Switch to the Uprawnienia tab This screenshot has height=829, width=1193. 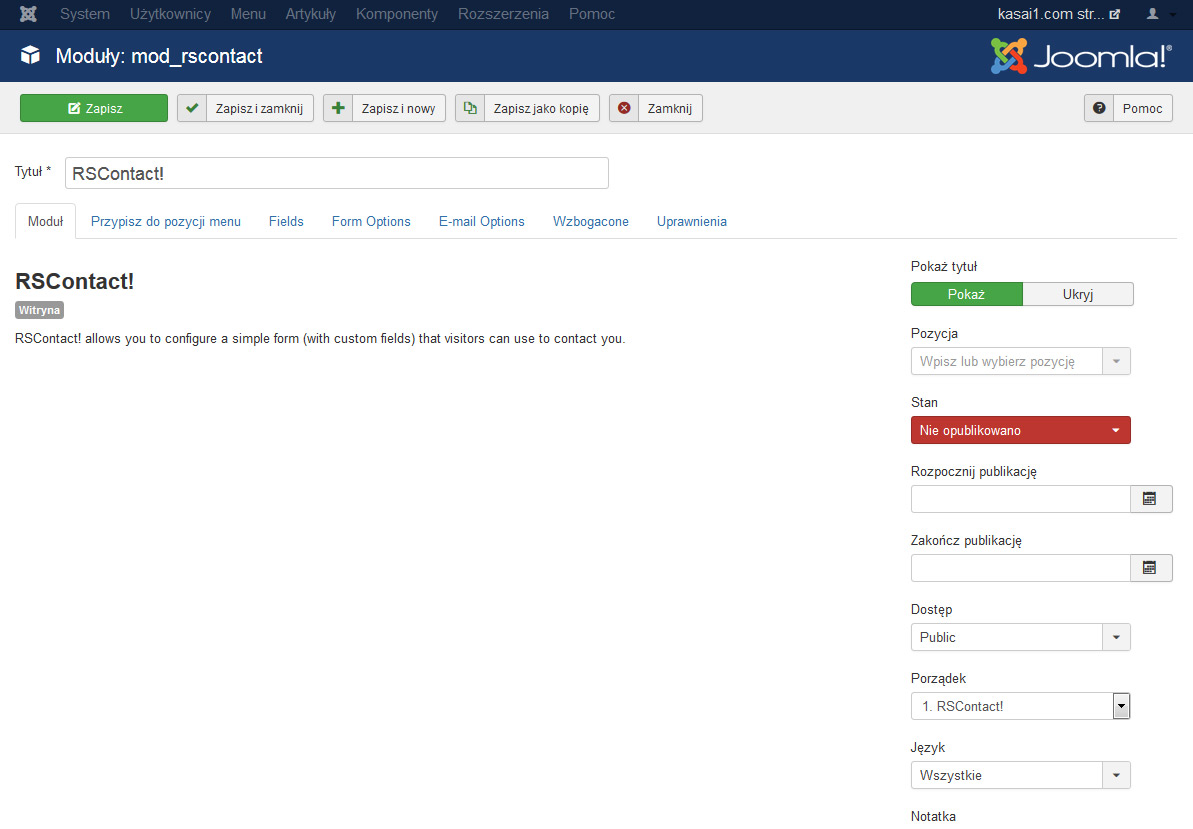point(692,221)
